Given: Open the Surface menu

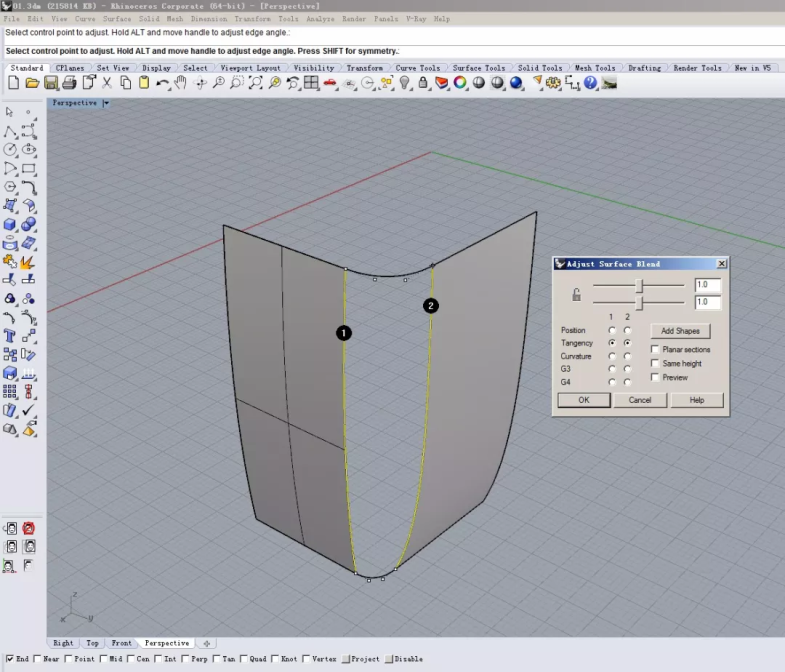Looking at the screenshot, I should pos(117,19).
